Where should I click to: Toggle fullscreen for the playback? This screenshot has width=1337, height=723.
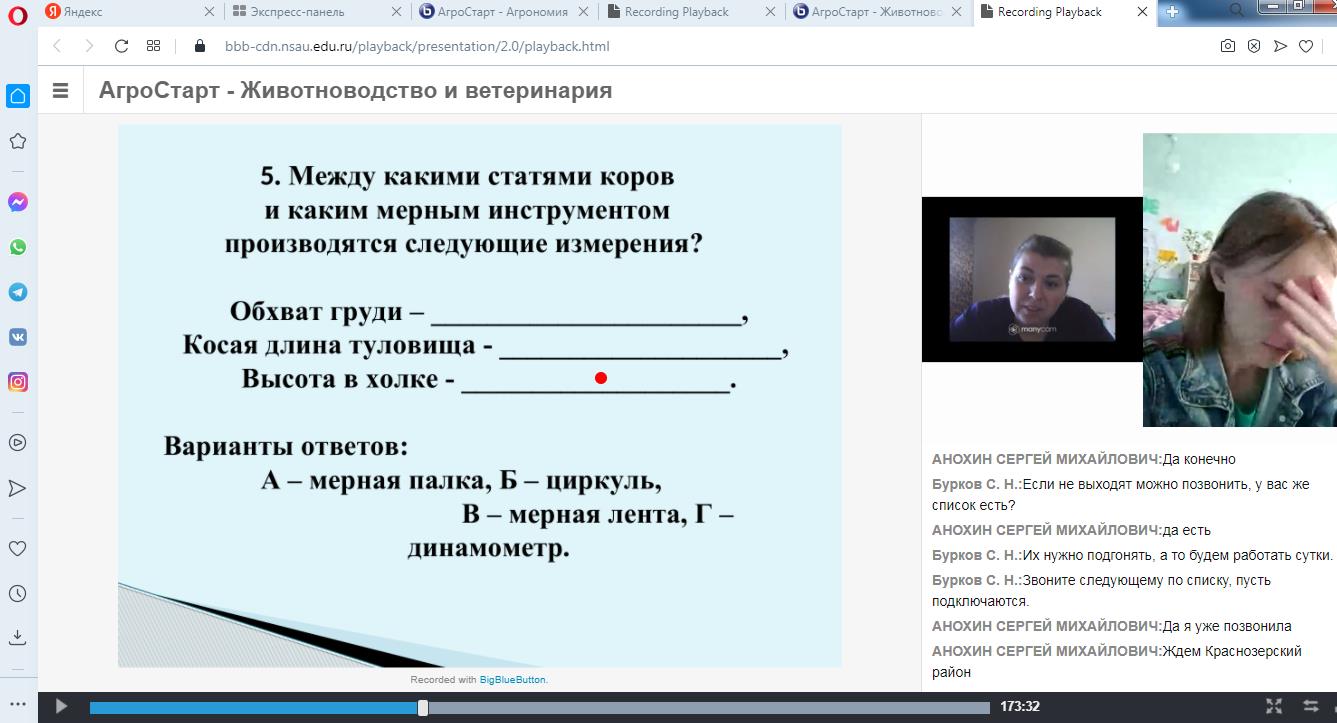pyautogui.click(x=1273, y=706)
